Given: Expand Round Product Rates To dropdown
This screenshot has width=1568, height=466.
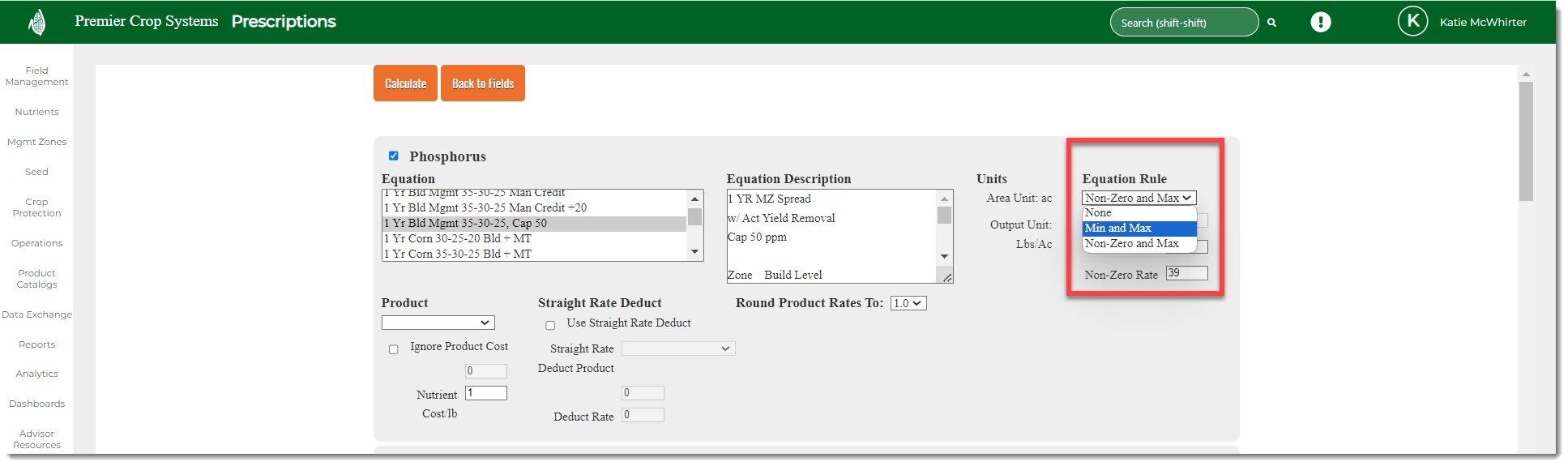Looking at the screenshot, I should pyautogui.click(x=908, y=303).
